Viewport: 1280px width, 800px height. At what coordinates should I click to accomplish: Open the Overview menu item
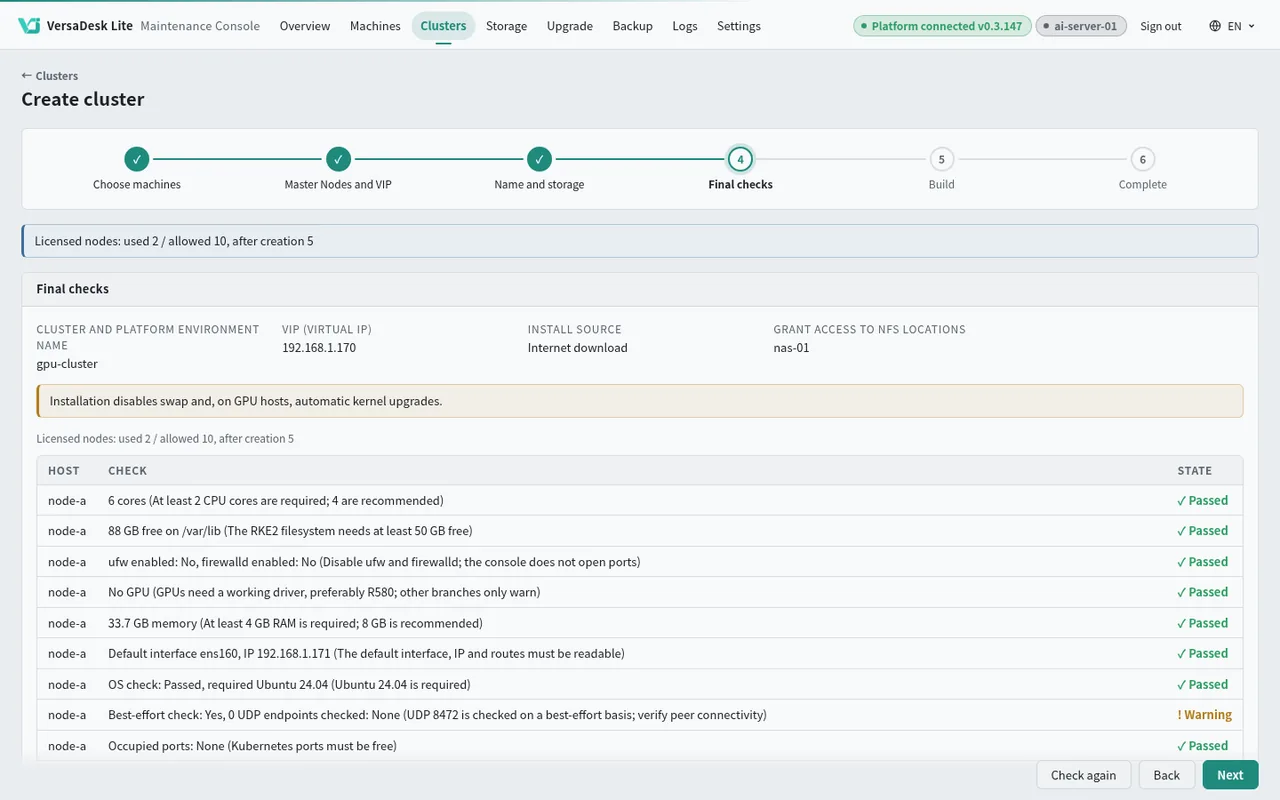[x=305, y=26]
